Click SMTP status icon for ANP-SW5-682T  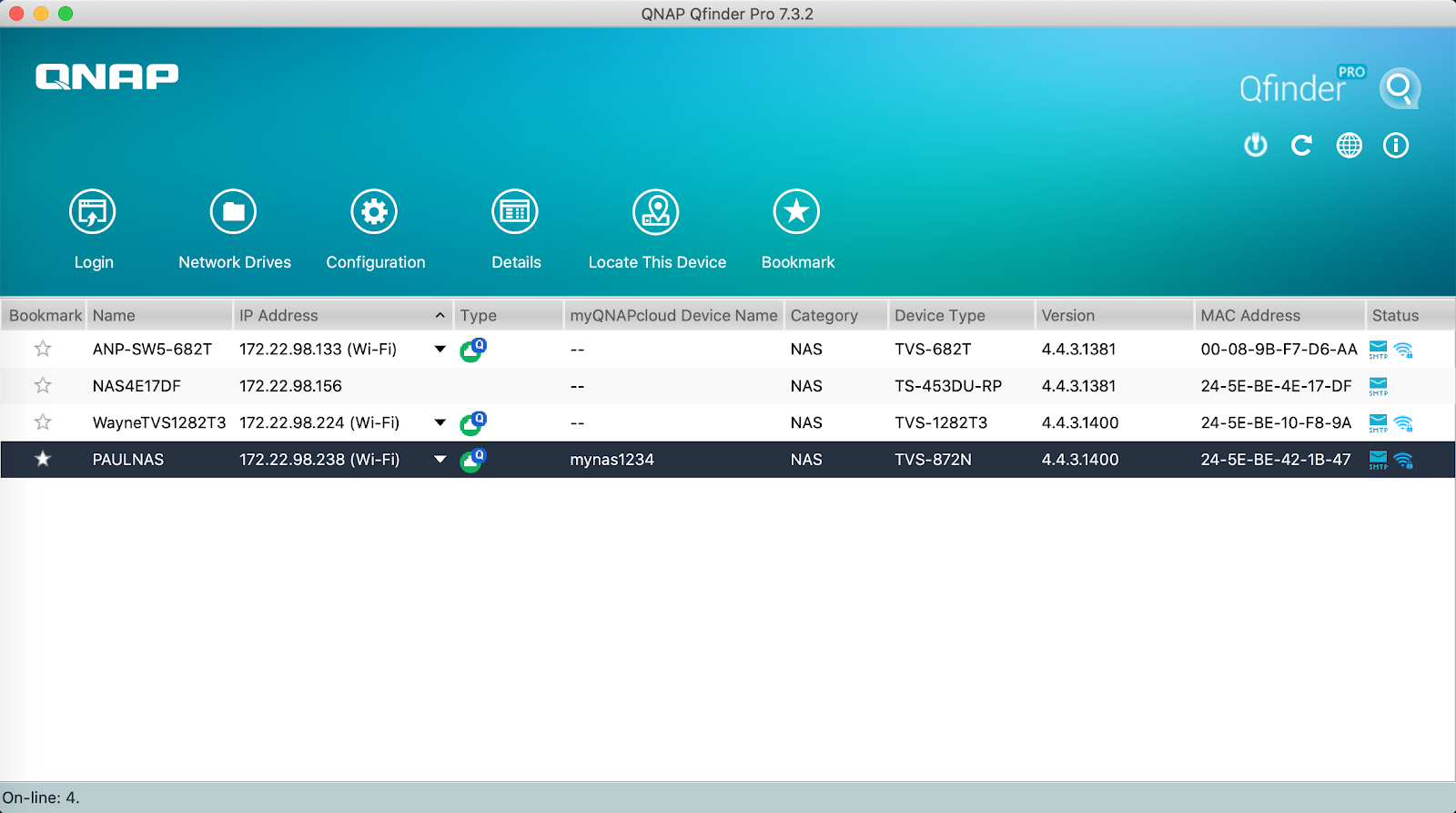click(x=1379, y=350)
